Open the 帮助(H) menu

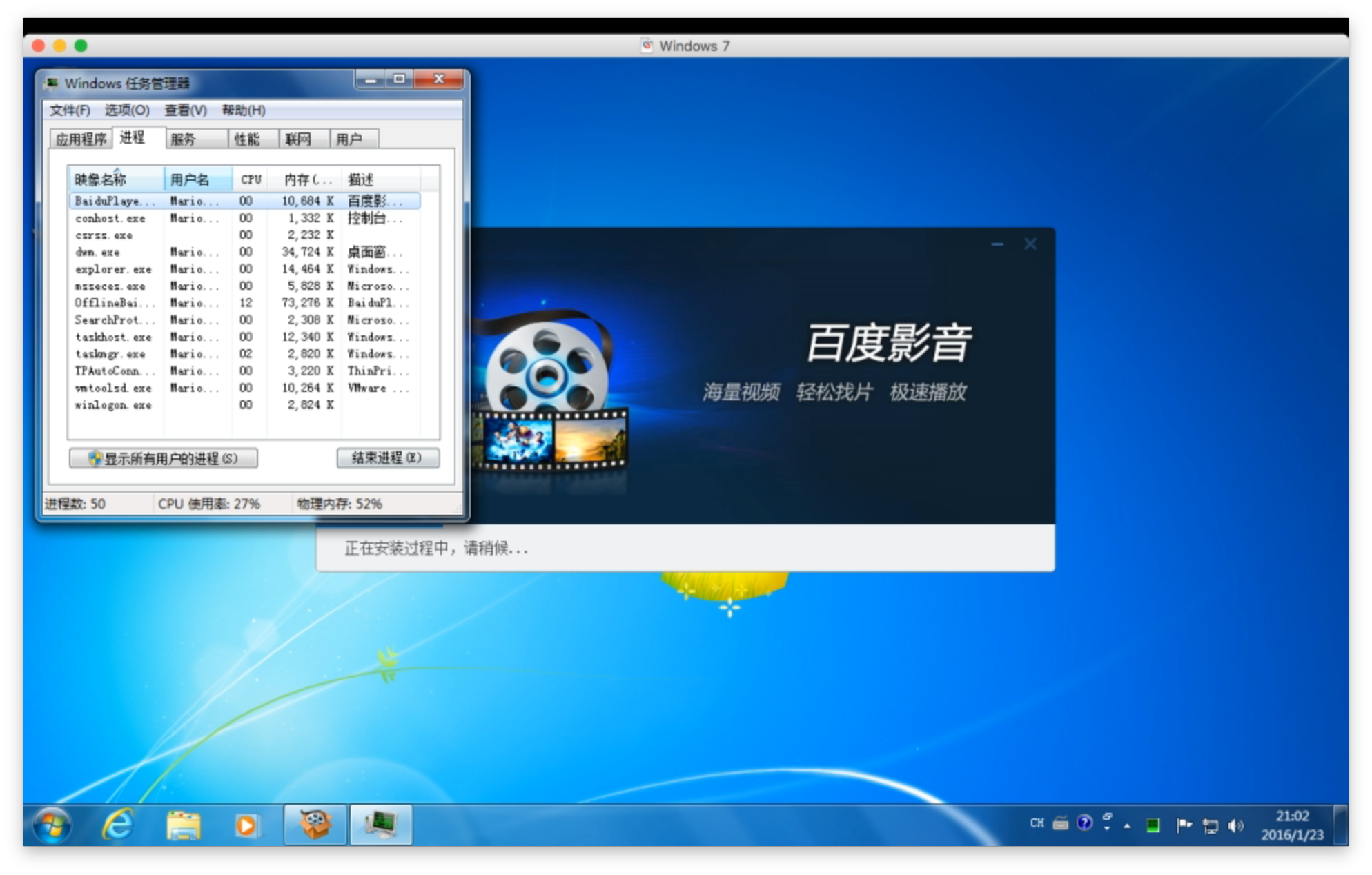point(244,110)
